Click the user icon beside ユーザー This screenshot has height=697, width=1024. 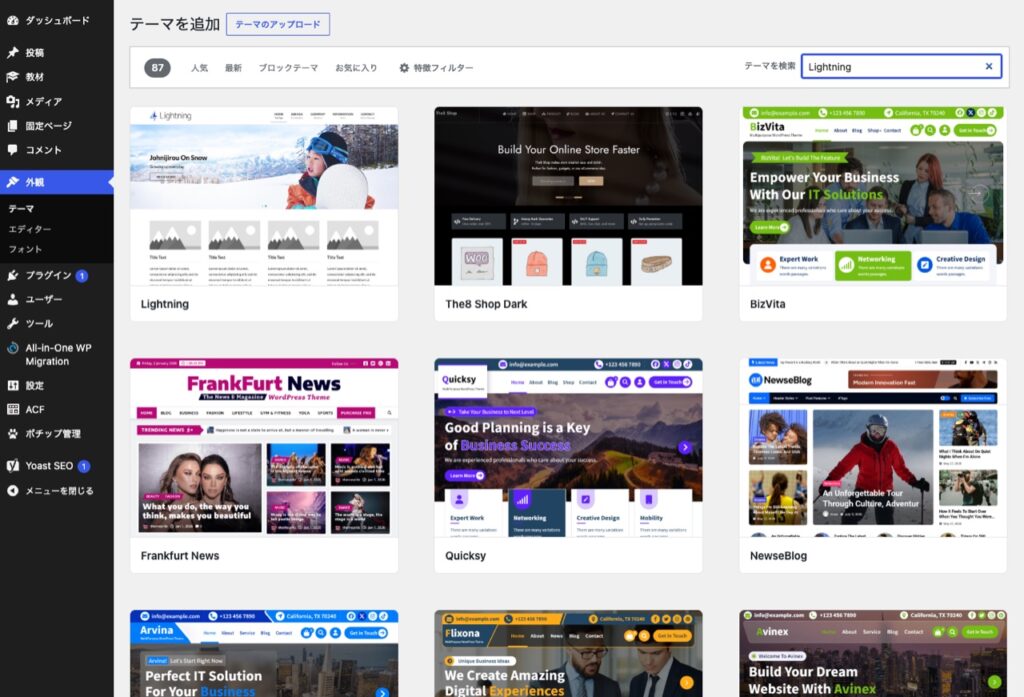[12, 299]
